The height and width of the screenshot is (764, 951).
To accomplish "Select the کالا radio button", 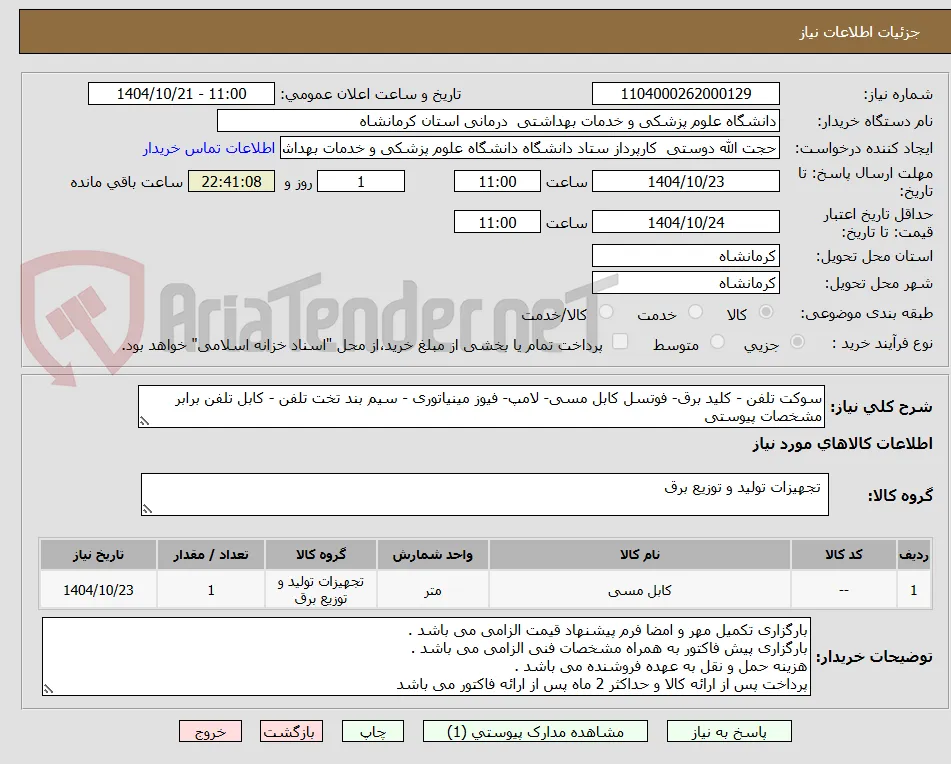I will (x=766, y=312).
